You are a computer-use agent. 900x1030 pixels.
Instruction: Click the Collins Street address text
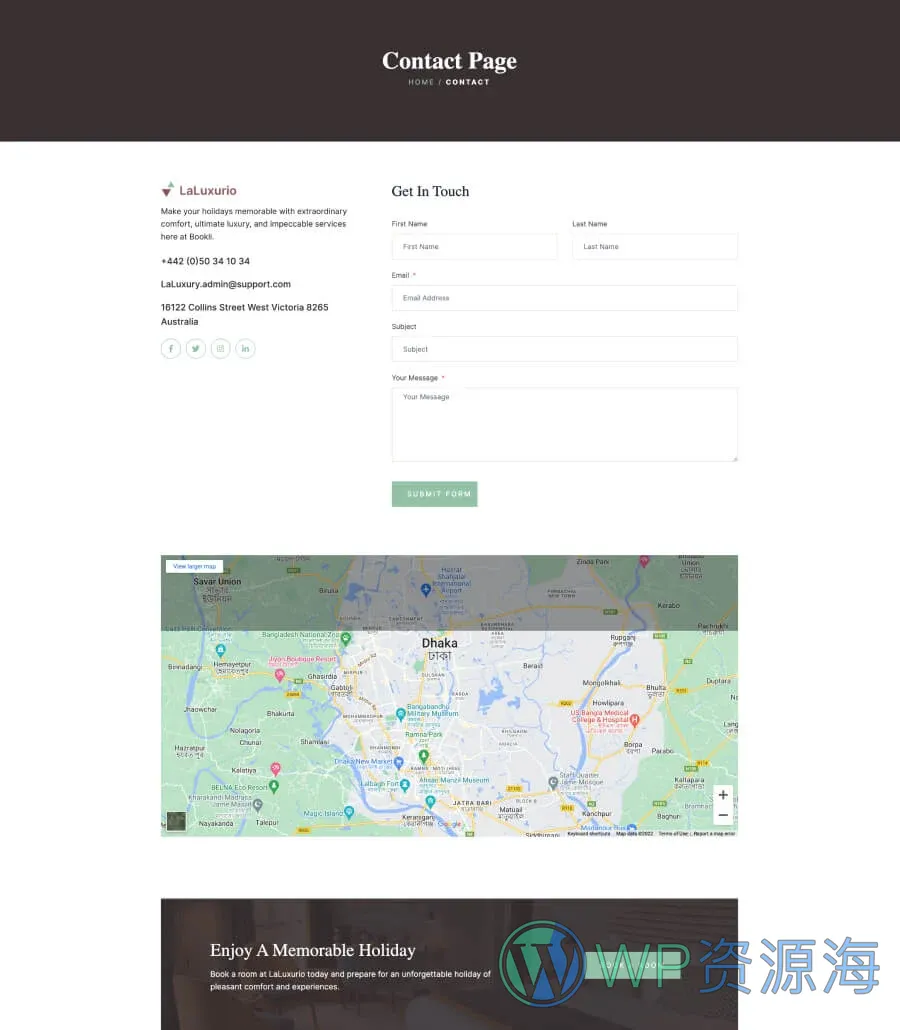tap(244, 314)
